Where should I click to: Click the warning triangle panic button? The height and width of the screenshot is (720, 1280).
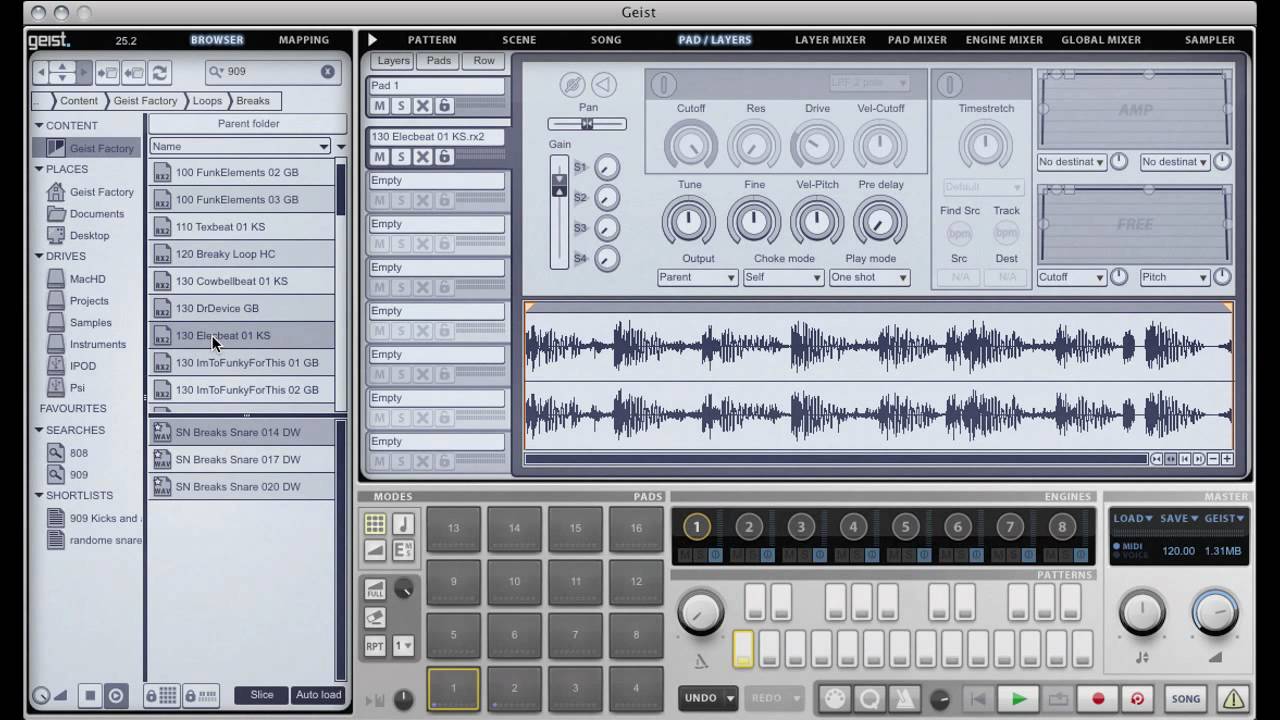click(x=1233, y=699)
